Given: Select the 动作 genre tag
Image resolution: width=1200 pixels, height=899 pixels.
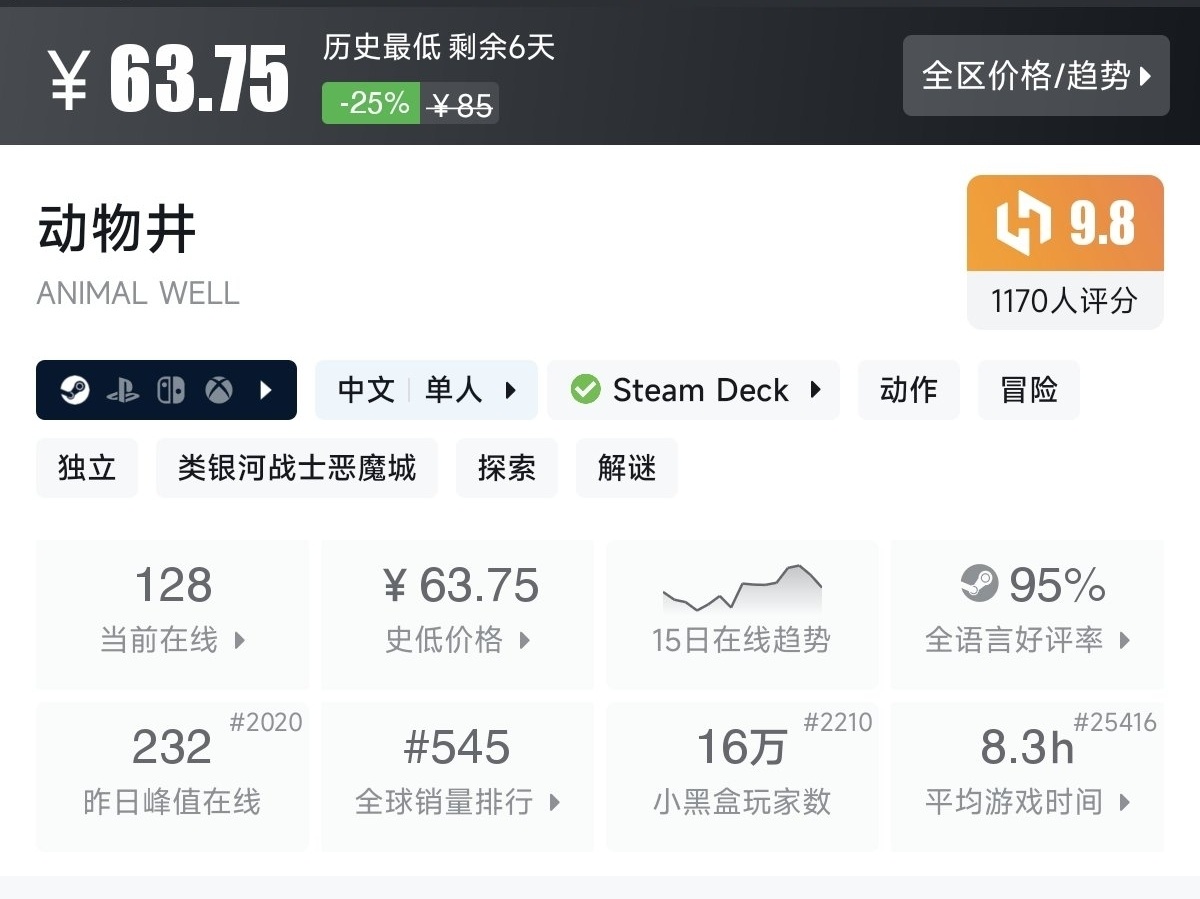Looking at the screenshot, I should point(908,390).
